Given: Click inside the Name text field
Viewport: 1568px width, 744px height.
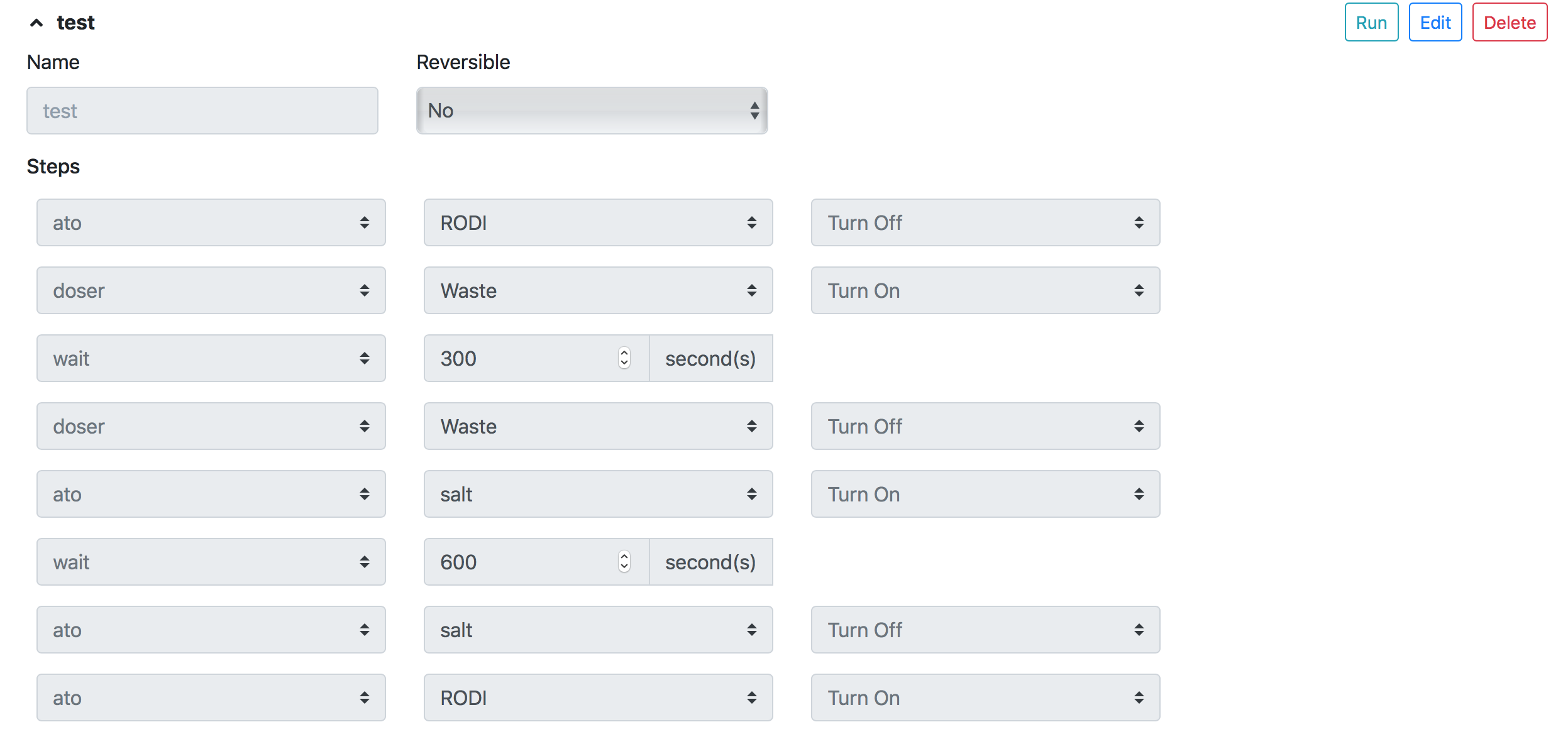Looking at the screenshot, I should coord(201,111).
